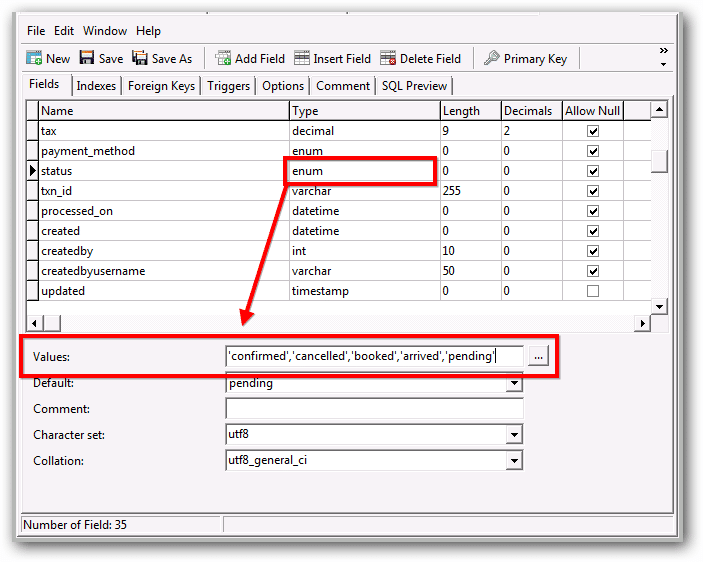Toggle Allow Null for processed_on field

593,211
